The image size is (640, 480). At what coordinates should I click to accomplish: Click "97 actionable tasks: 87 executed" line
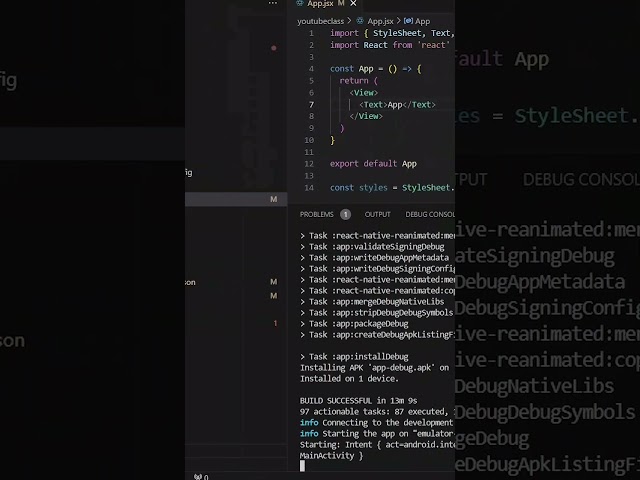pos(378,412)
